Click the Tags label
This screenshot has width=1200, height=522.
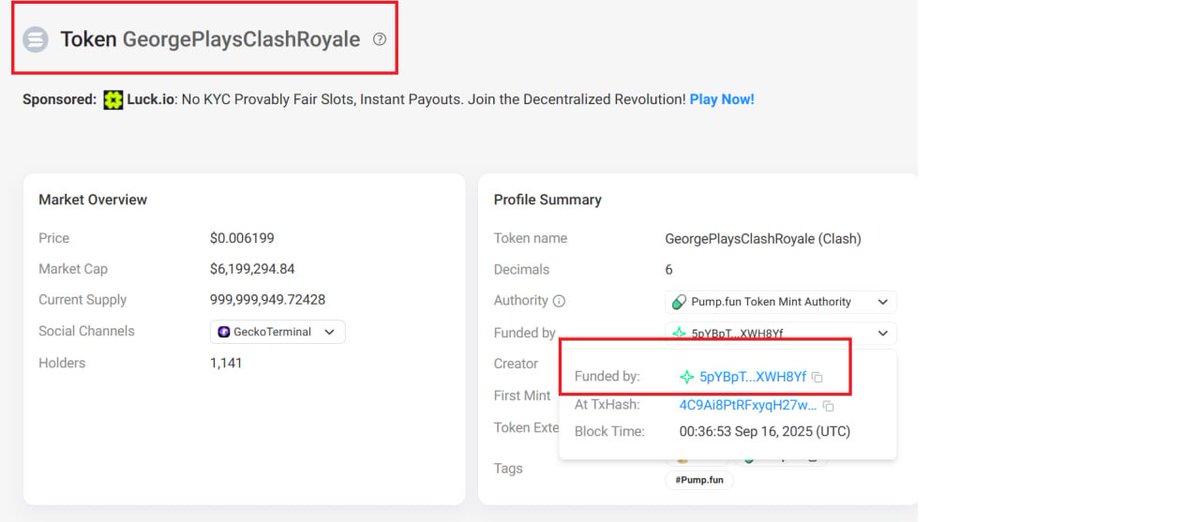[x=508, y=468]
